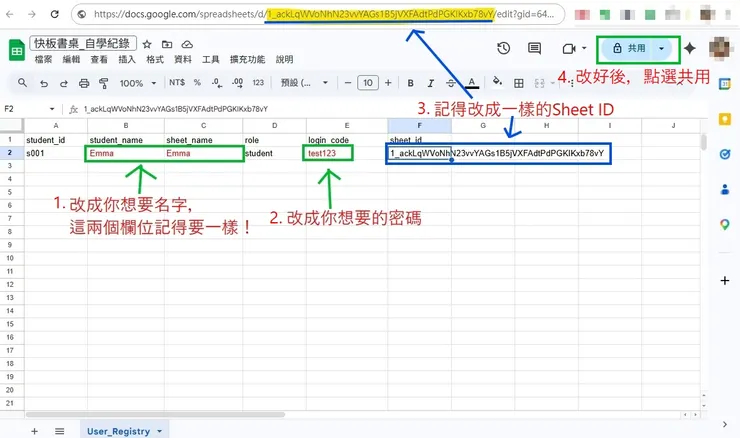Start a Meet call with camera icon
740x438 pixels.
569,49
